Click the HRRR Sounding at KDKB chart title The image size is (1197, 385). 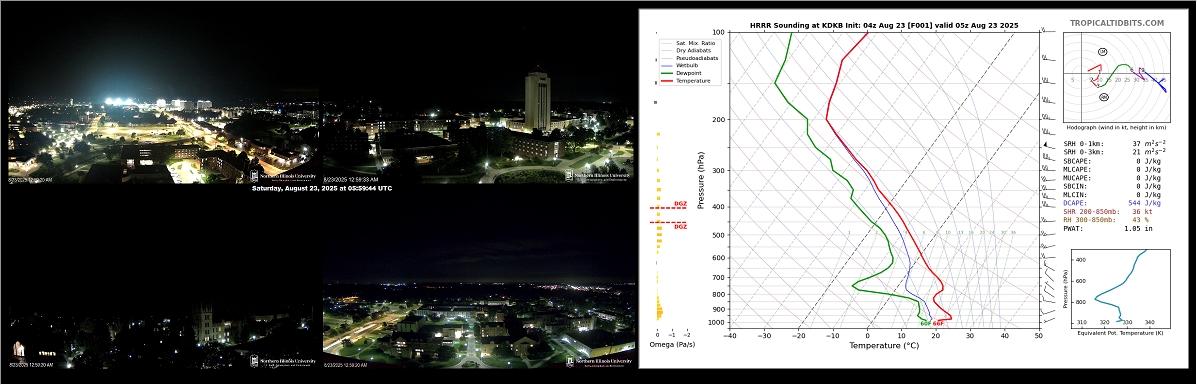pos(884,25)
